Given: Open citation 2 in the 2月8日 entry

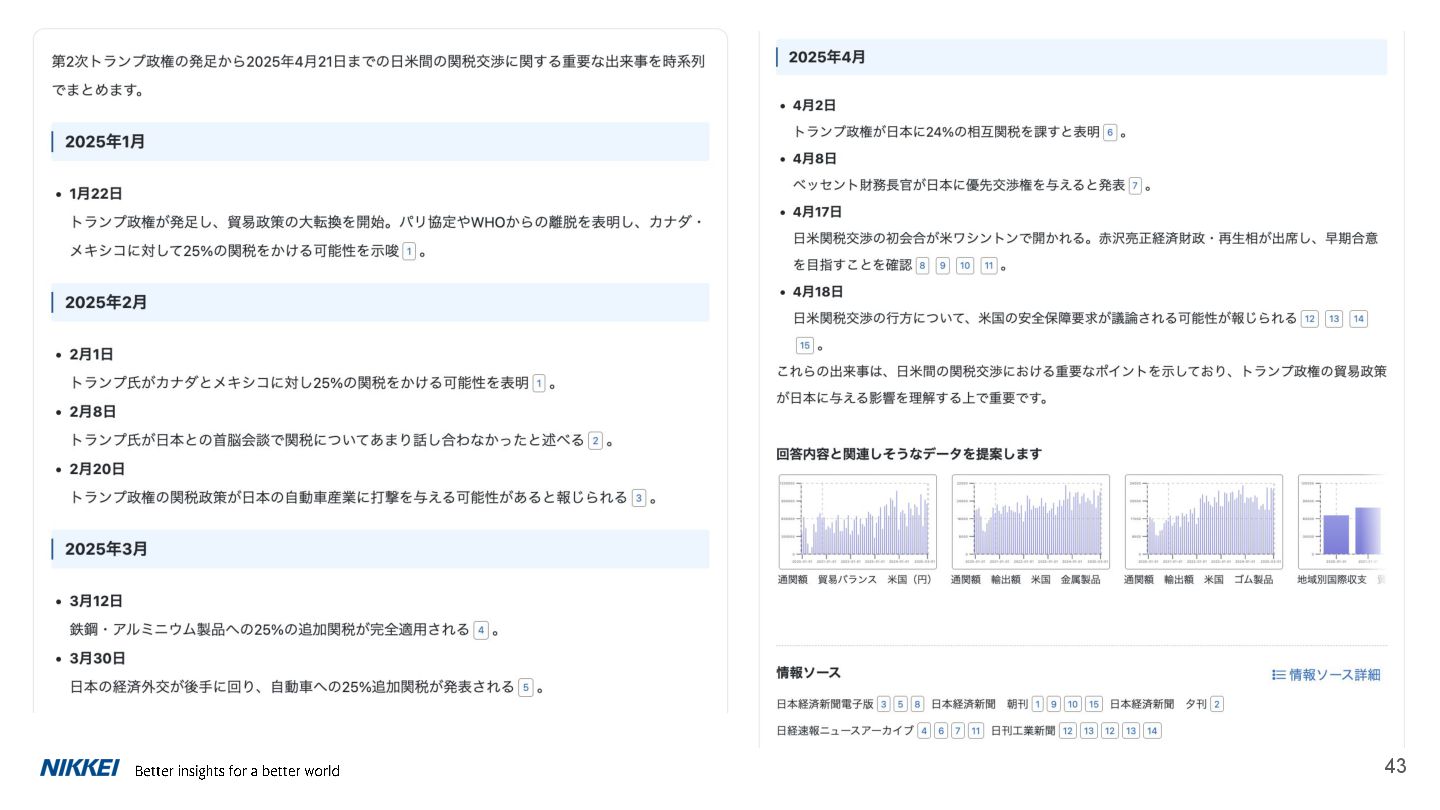Looking at the screenshot, I should pos(595,440).
